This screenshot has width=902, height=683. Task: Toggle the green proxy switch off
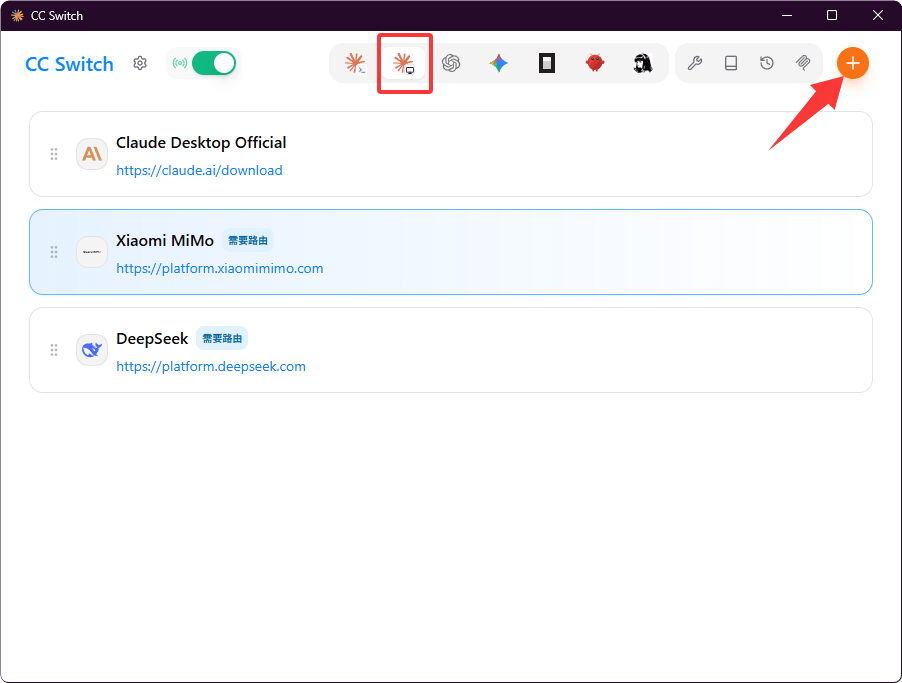point(213,63)
